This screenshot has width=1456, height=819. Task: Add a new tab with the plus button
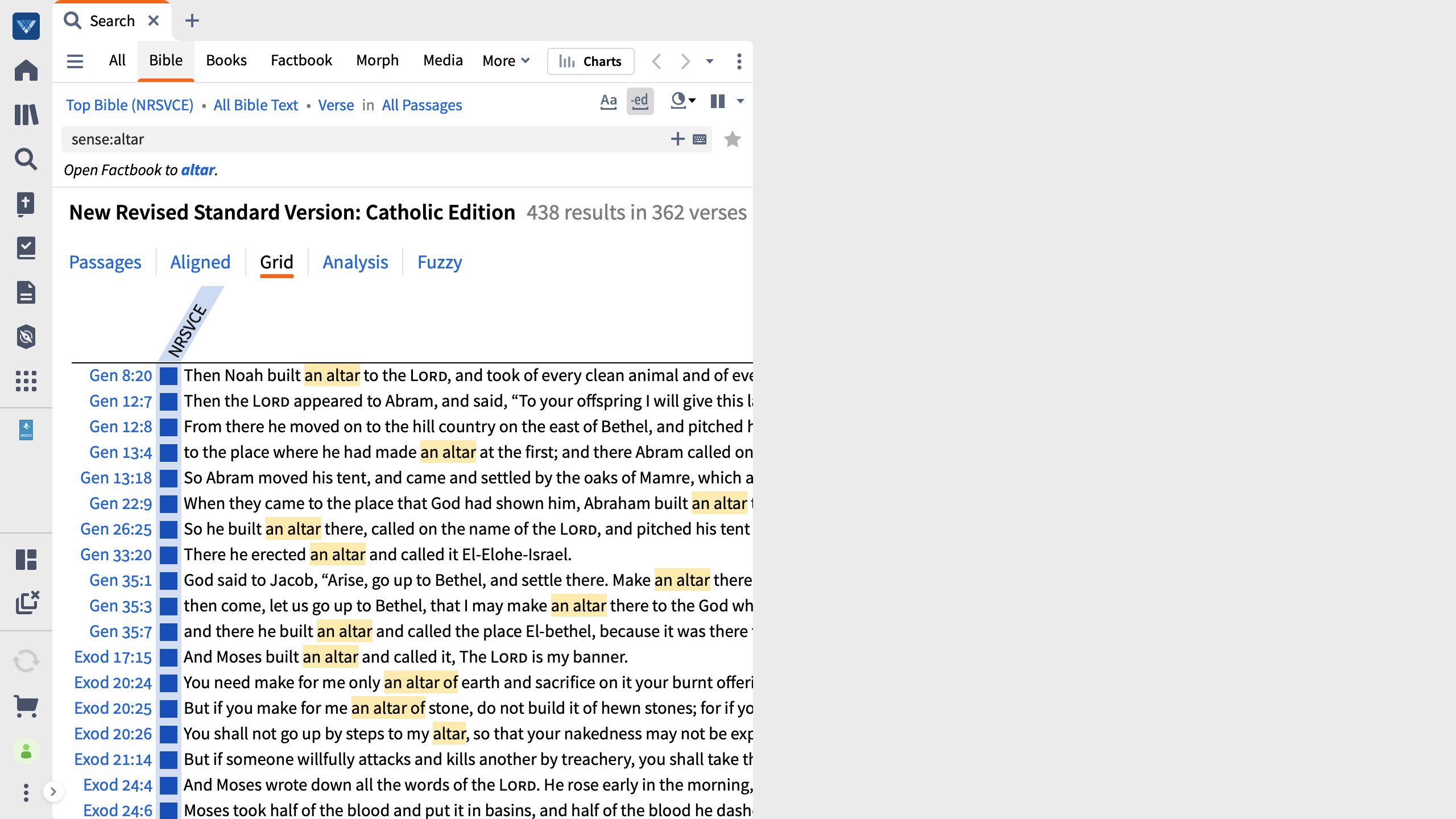192,21
